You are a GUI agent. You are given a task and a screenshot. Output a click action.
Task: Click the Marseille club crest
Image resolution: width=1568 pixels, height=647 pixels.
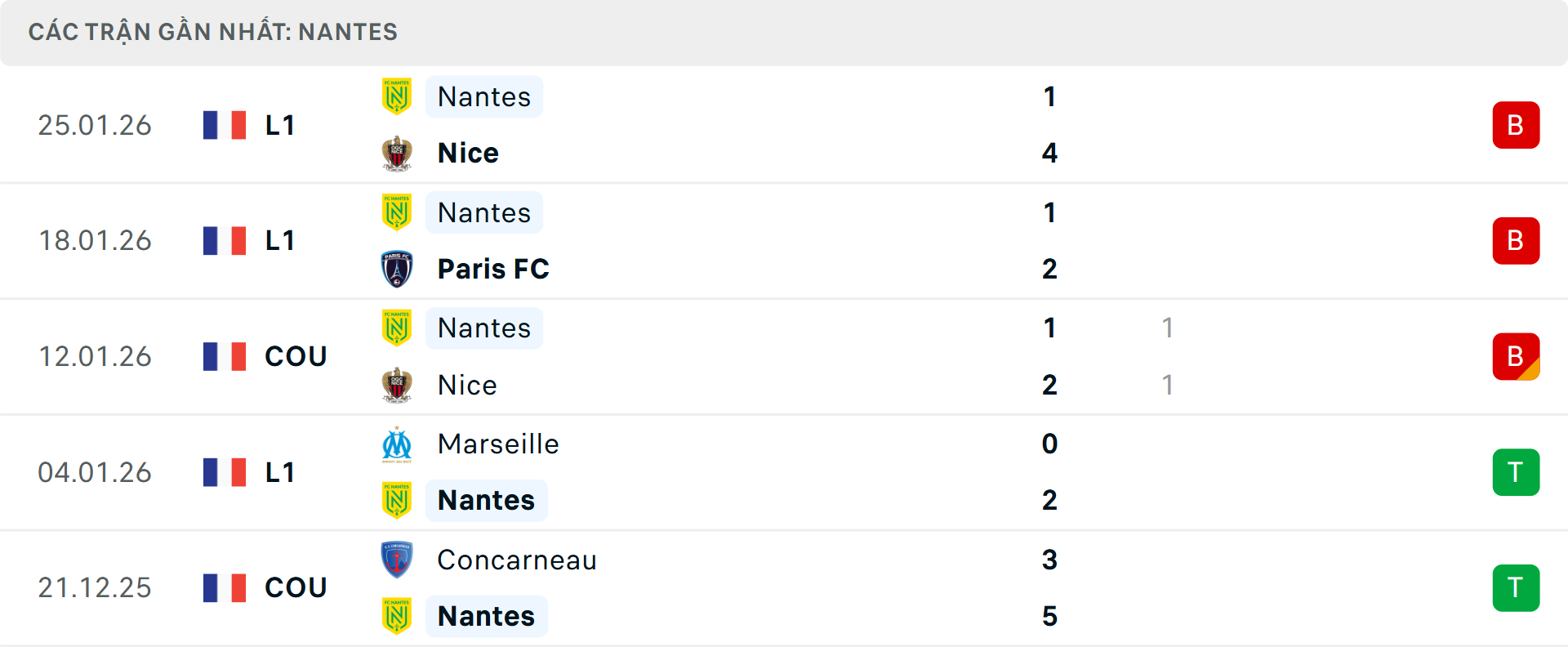coord(397,444)
